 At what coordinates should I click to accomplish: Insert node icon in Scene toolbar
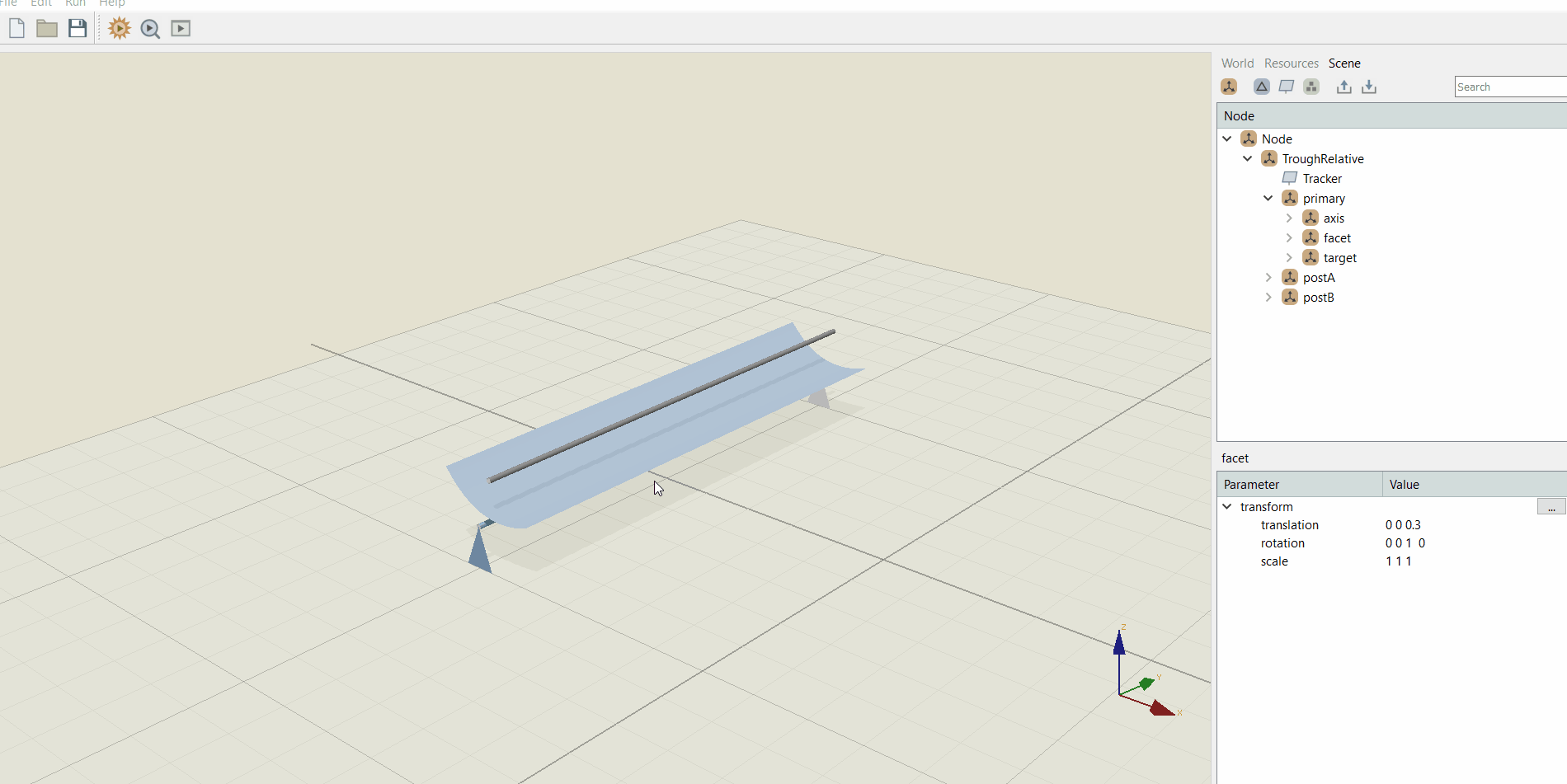point(1229,87)
